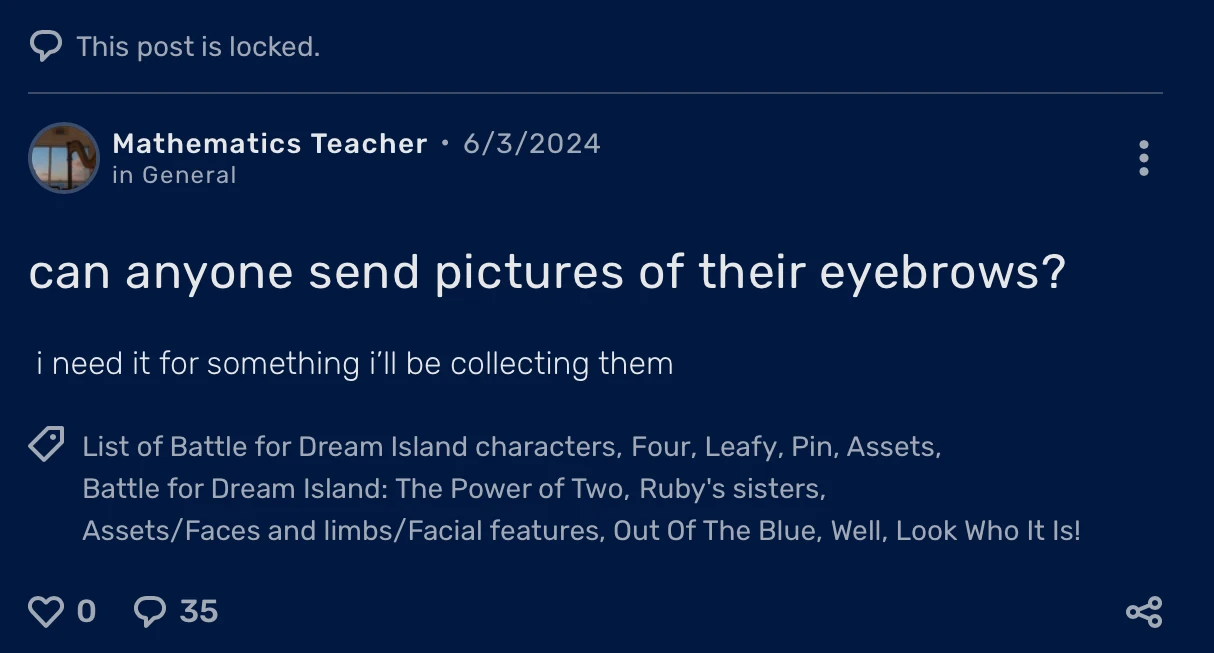The image size is (1214, 653).
Task: Click the comment count showing 35
Action: pyautogui.click(x=196, y=610)
